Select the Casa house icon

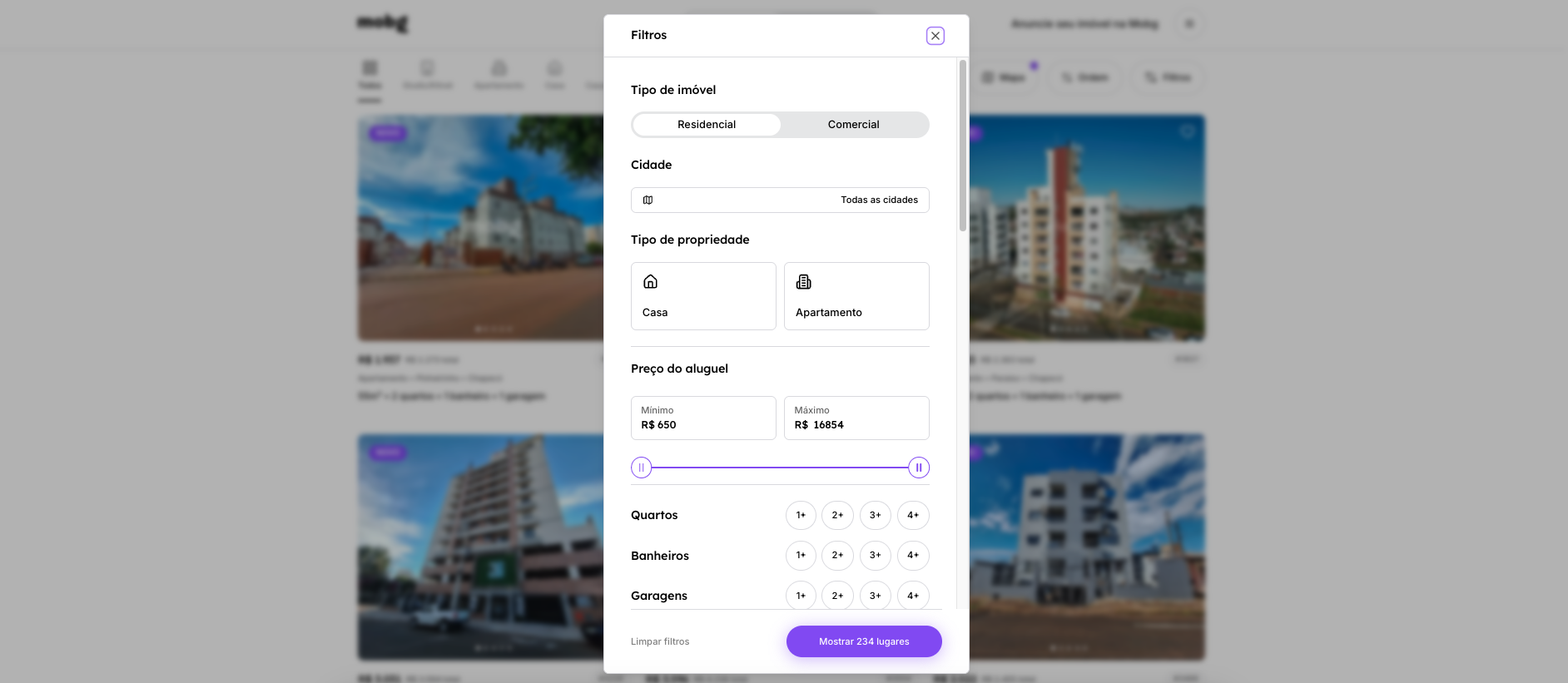[651, 282]
